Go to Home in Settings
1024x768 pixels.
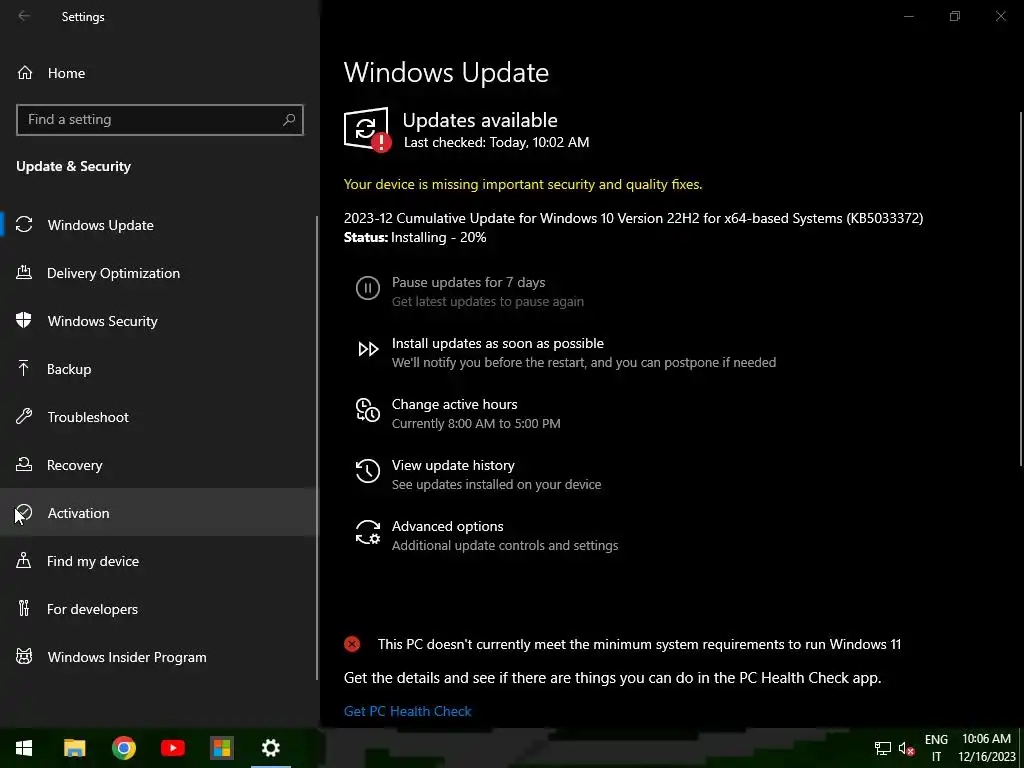[159, 72]
